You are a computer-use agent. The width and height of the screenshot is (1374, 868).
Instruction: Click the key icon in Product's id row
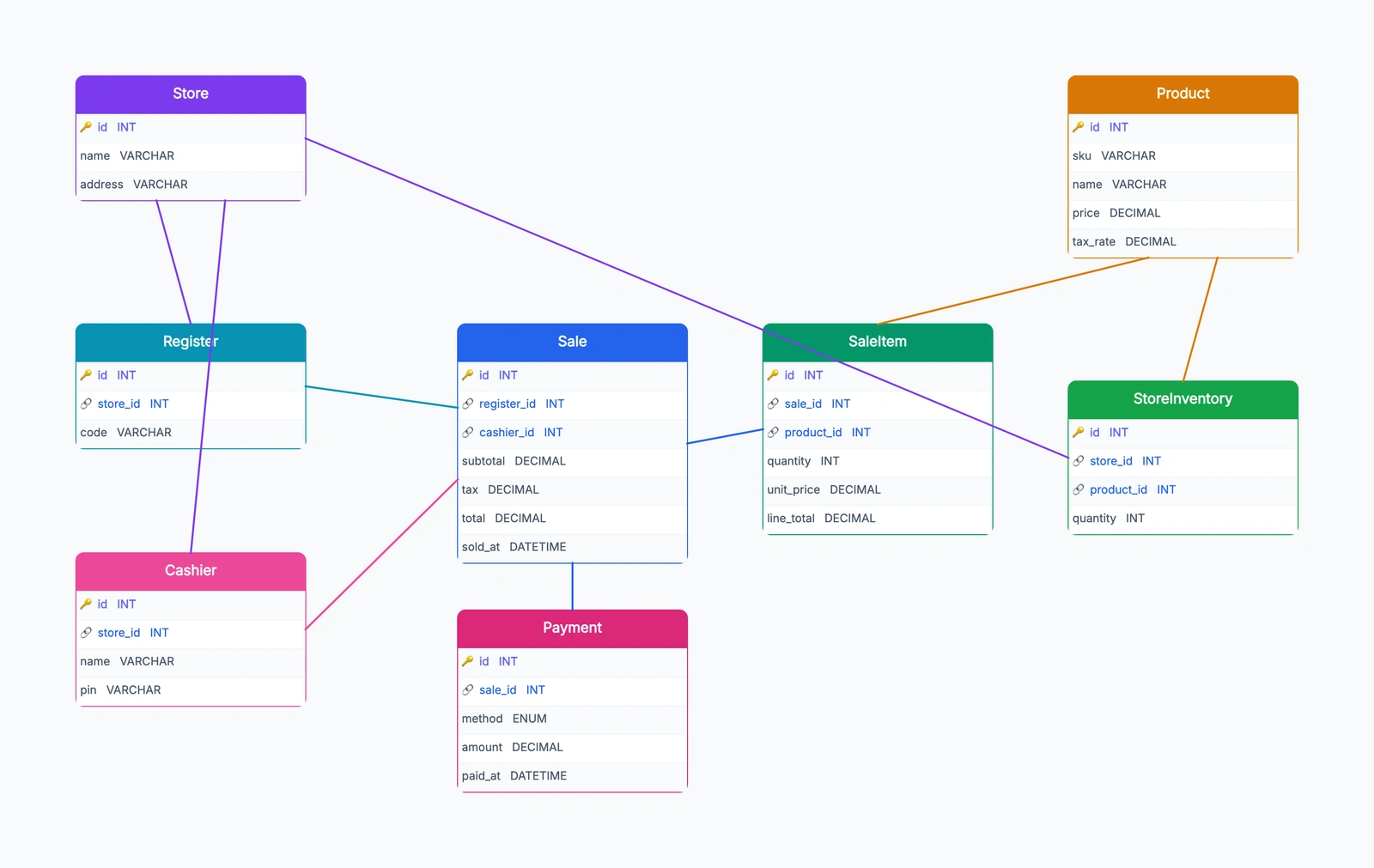point(1079,127)
